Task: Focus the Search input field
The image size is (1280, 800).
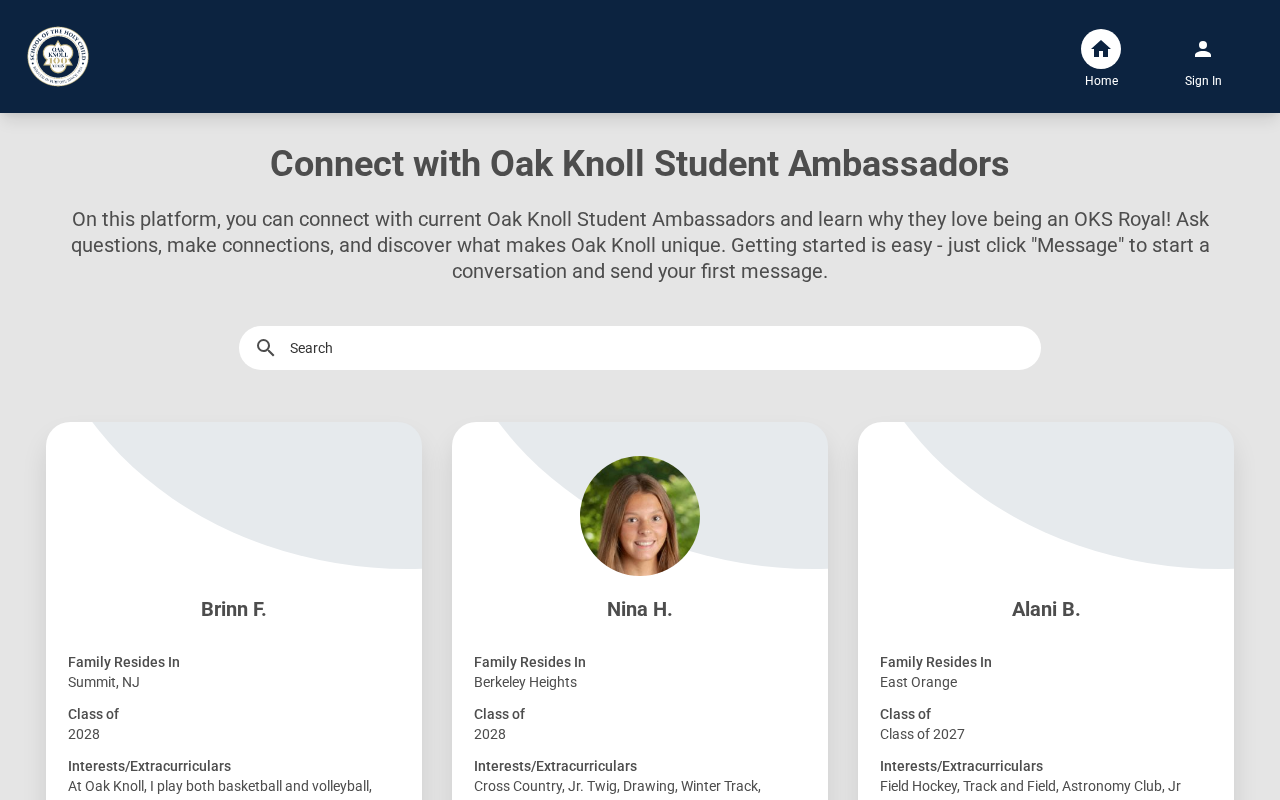Action: coord(650,348)
